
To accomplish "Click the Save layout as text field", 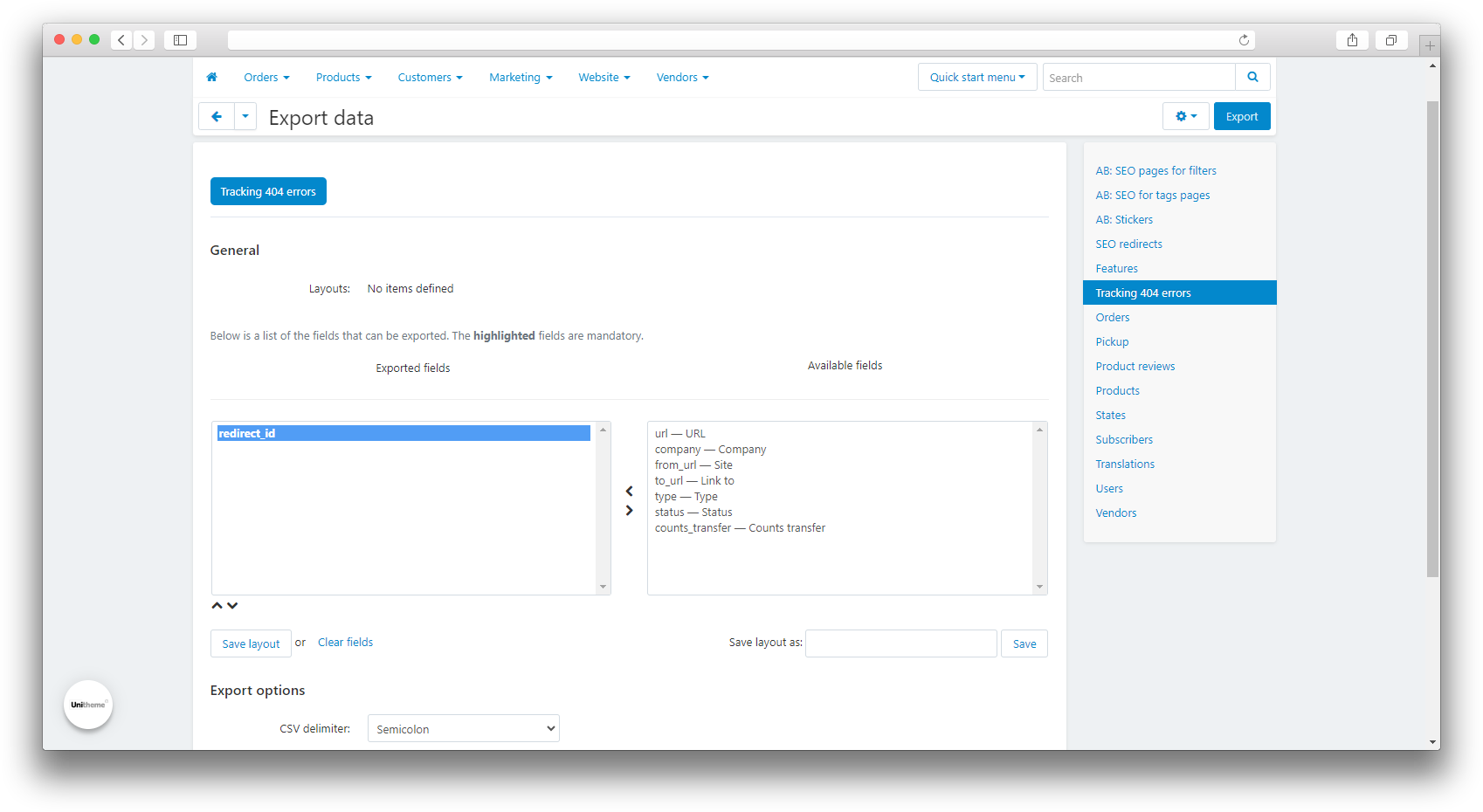I will [900, 643].
